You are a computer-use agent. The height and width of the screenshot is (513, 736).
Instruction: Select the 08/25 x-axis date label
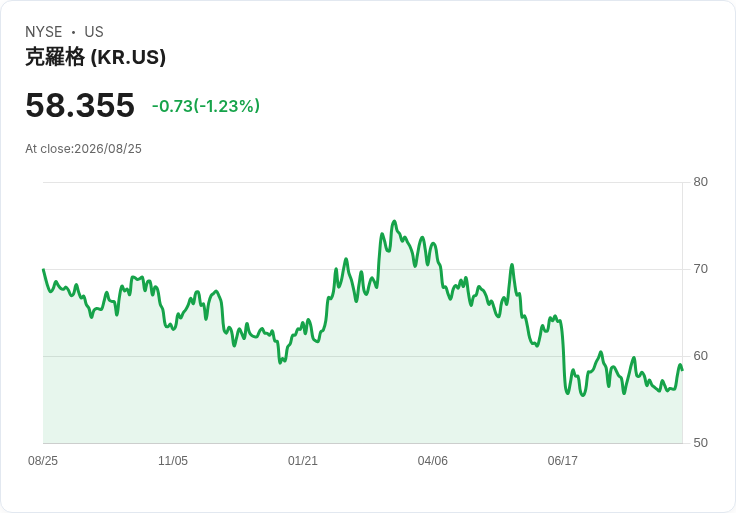click(x=43, y=460)
